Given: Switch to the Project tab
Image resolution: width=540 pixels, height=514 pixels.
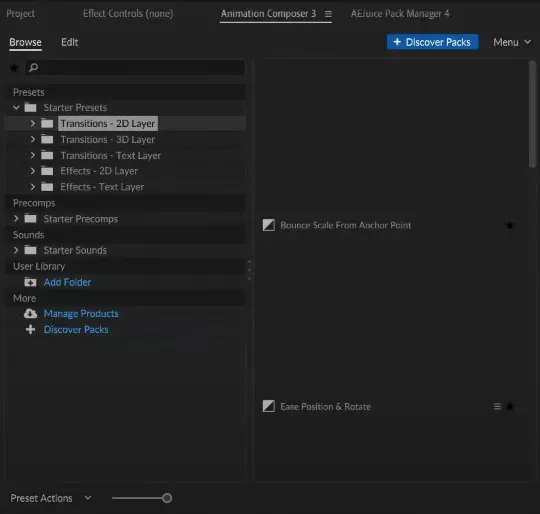Looking at the screenshot, I should (x=20, y=13).
